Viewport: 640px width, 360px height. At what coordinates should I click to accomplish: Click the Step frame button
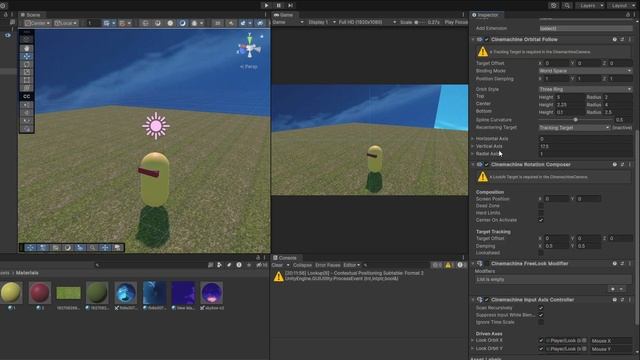[x=290, y=5]
